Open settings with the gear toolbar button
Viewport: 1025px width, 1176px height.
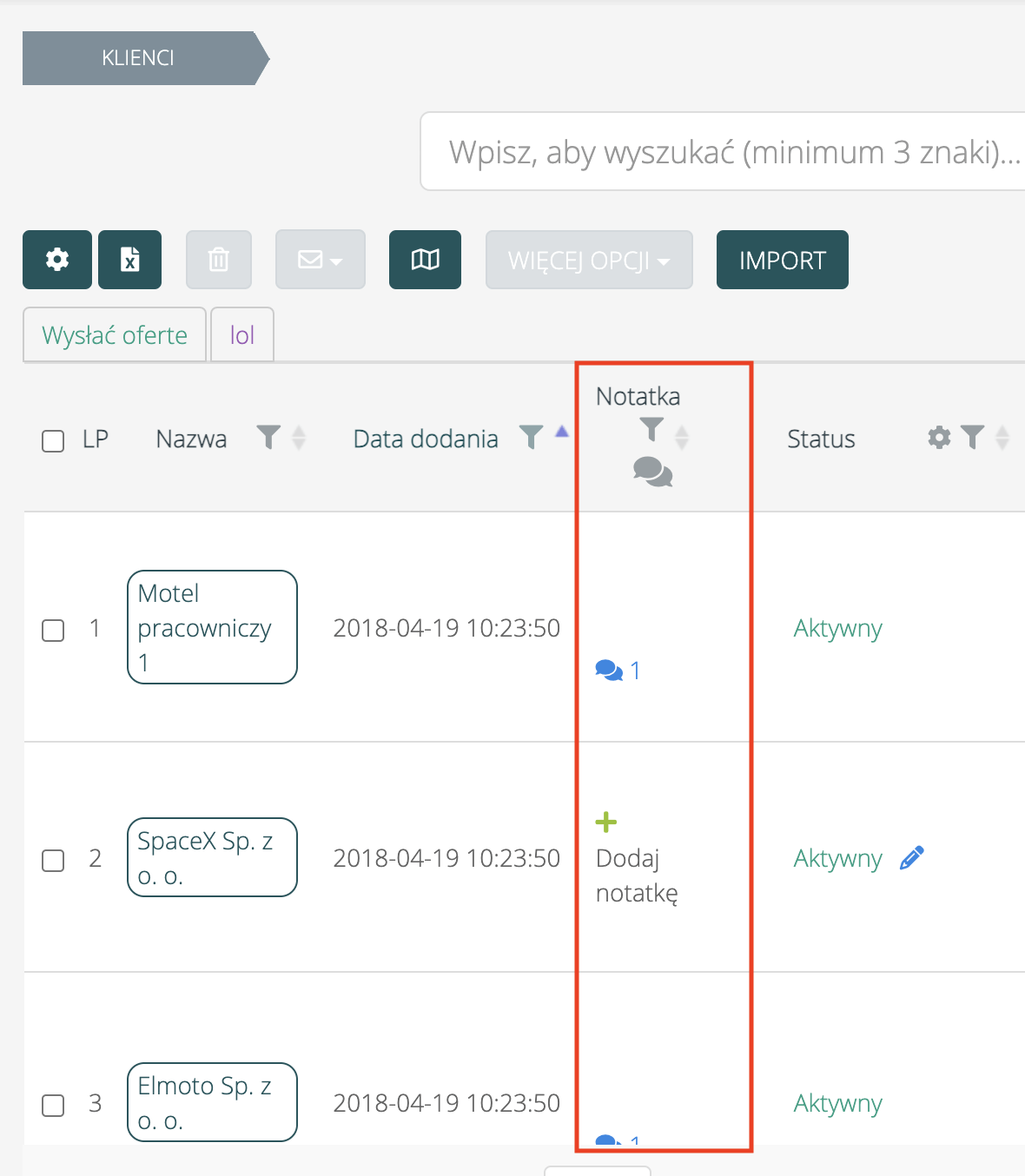tap(57, 260)
